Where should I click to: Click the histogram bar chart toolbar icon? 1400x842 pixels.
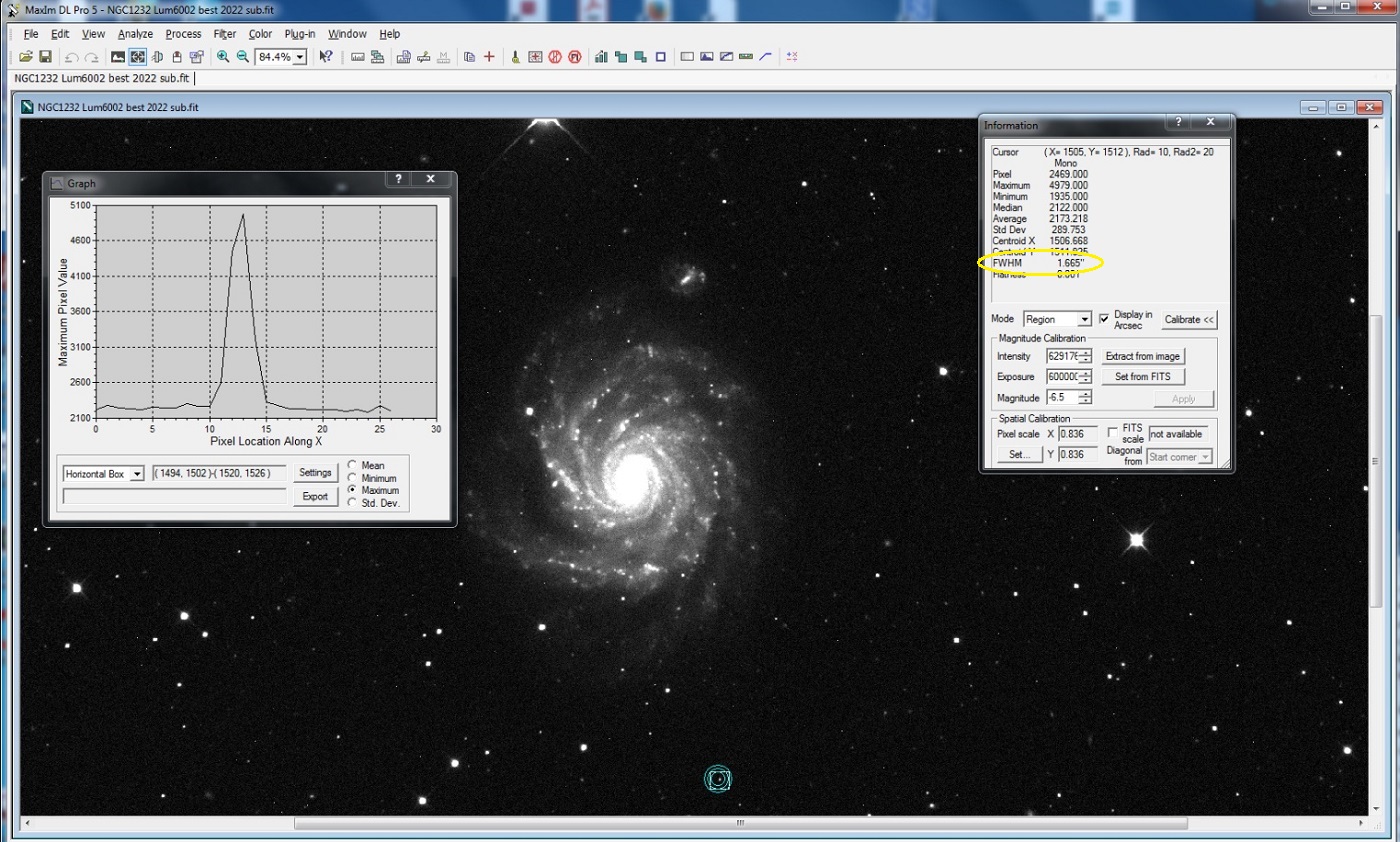tap(601, 57)
